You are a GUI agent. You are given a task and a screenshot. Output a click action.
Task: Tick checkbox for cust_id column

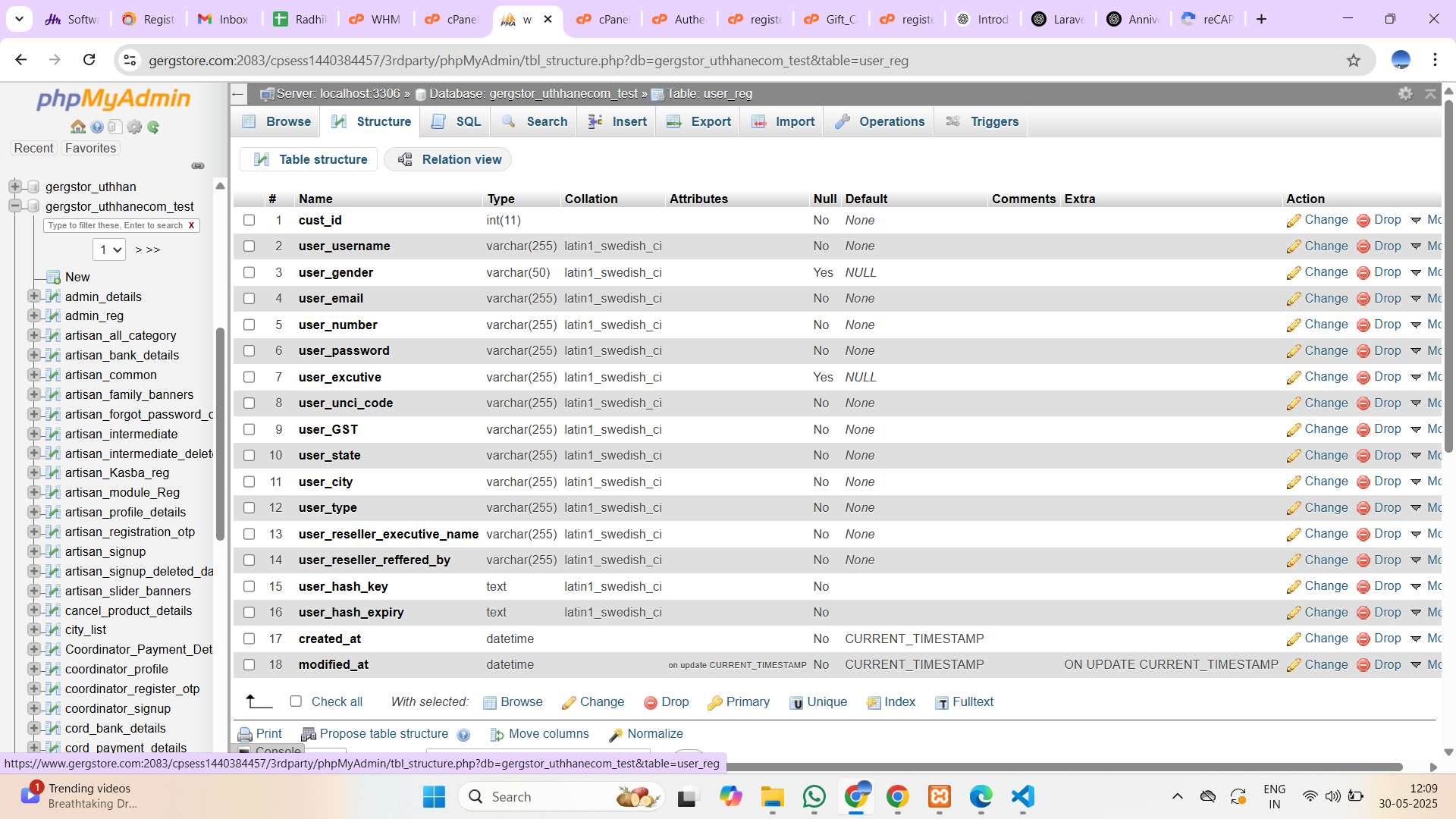pos(249,220)
